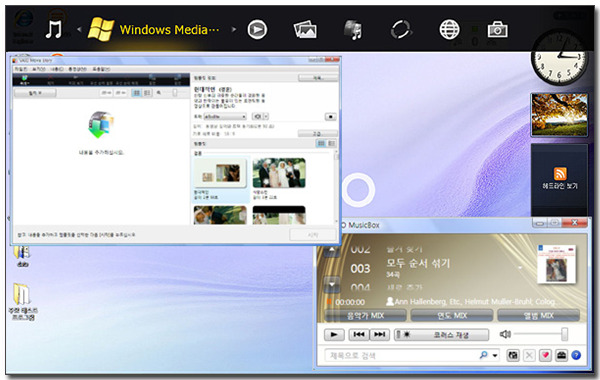
Task: Click the circular sync arrows icon in launcher
Action: 401,29
